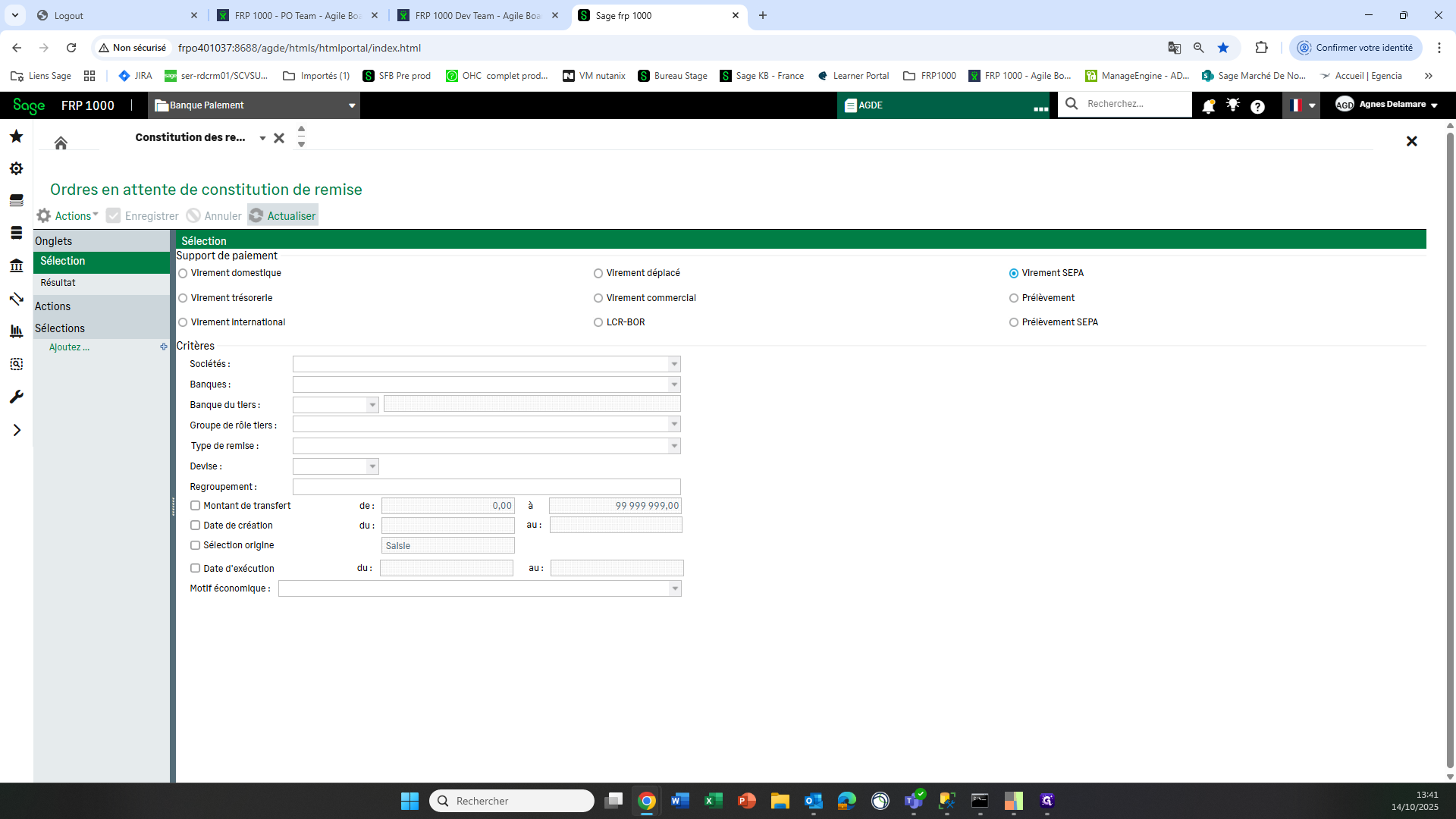Image resolution: width=1456 pixels, height=819 pixels.
Task: Click the help question mark icon
Action: [1257, 106]
